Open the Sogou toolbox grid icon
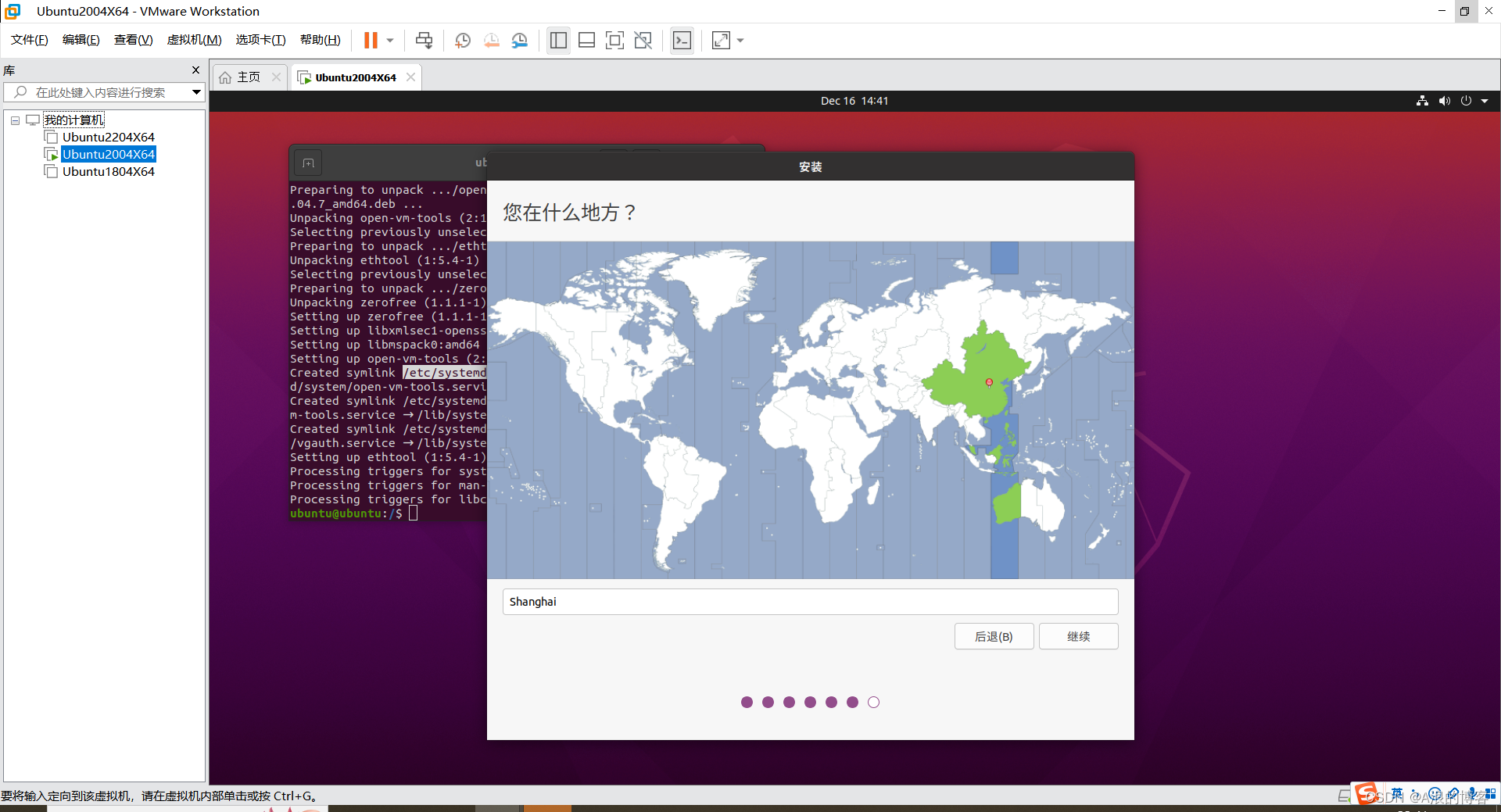 click(x=1491, y=794)
